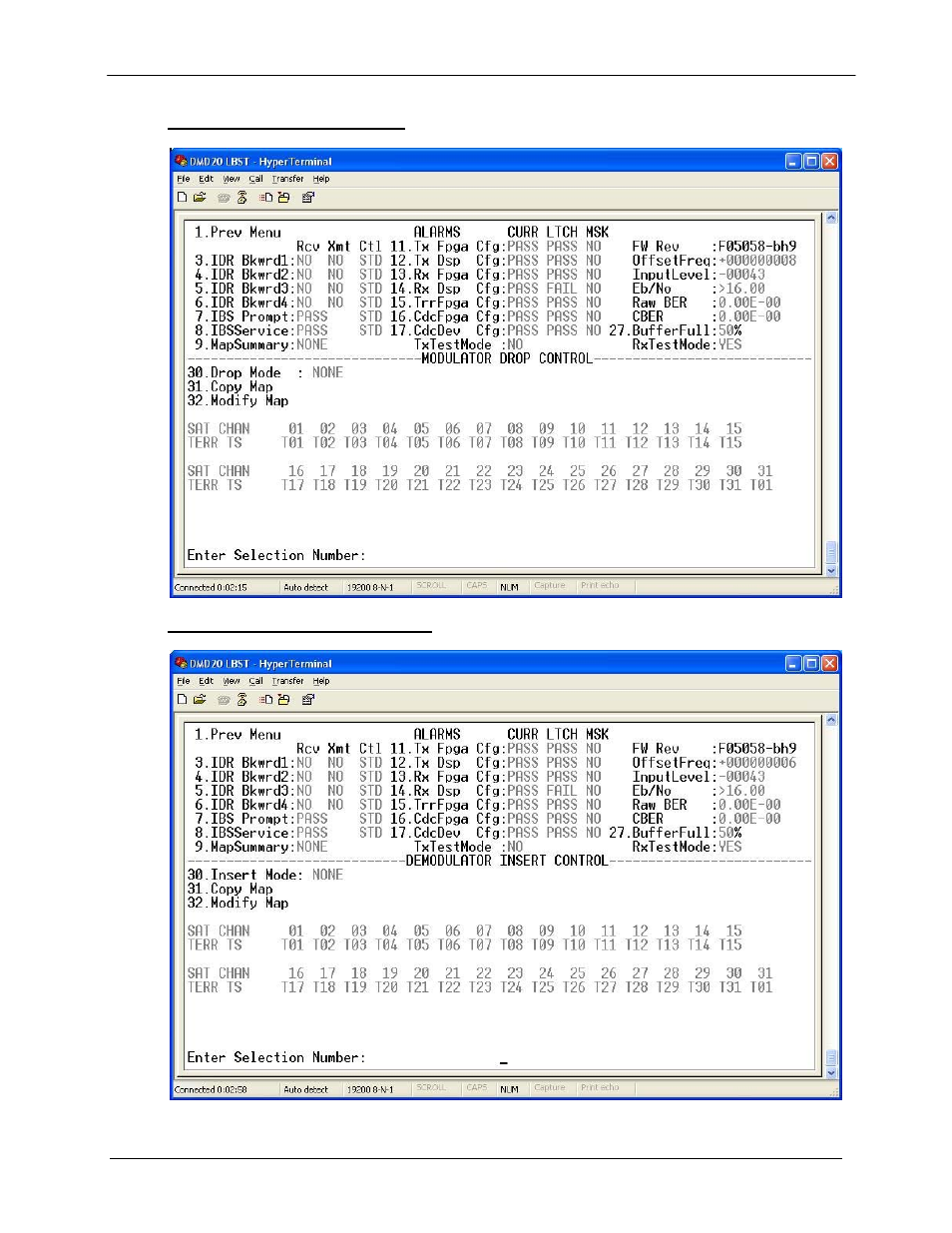Open Edit menu in Demodulator Insert window
Image resolution: width=952 pixels, height=1233 pixels.
tap(206, 682)
